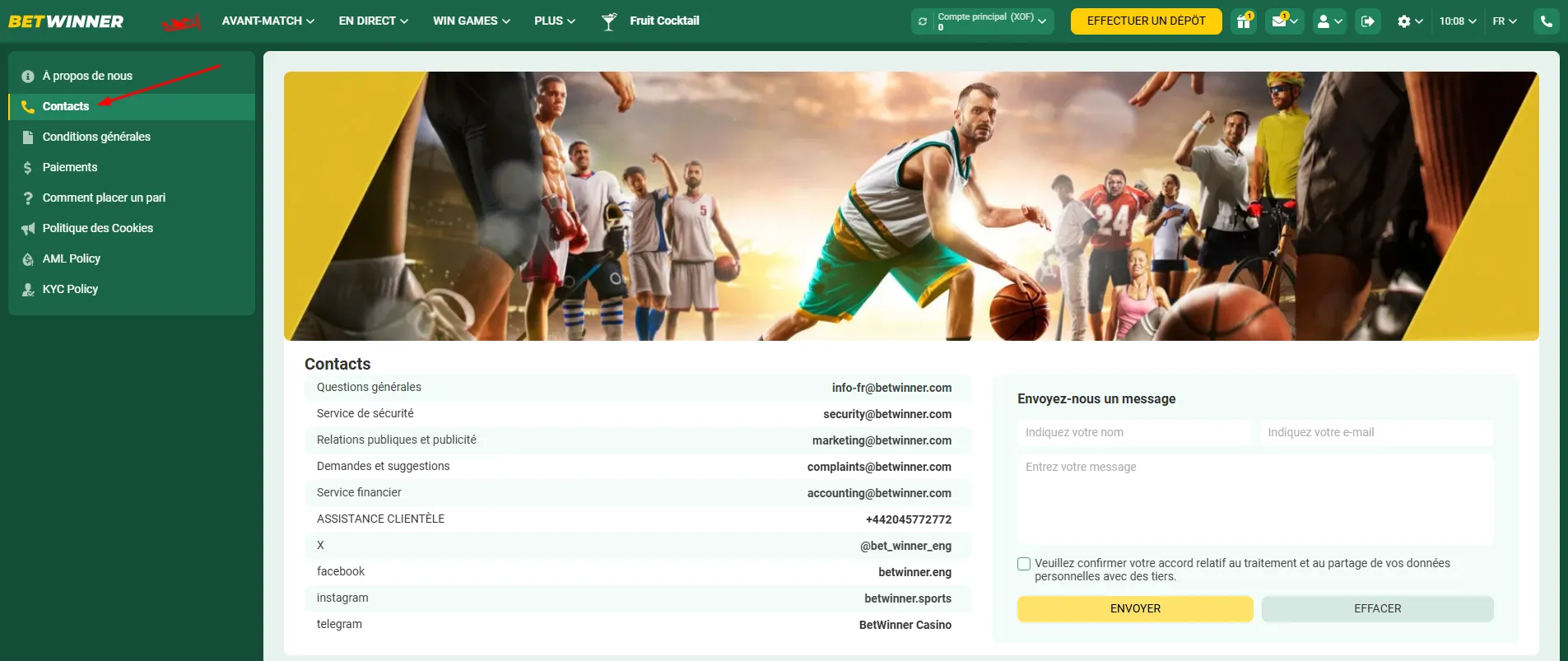This screenshot has height=661, width=1568.
Task: Expand the PLUS dropdown menu
Action: tap(555, 21)
